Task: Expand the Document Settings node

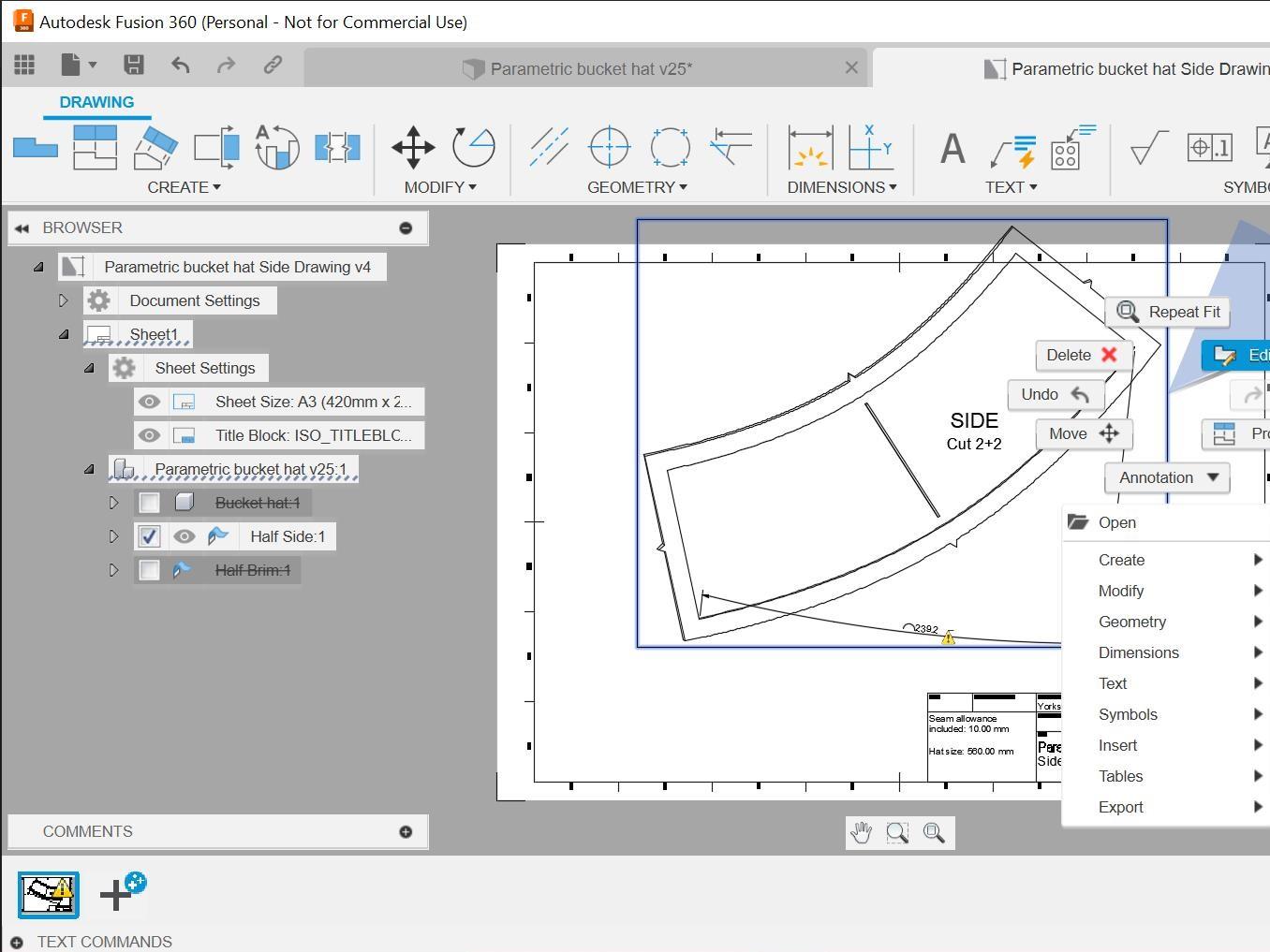Action: [64, 300]
